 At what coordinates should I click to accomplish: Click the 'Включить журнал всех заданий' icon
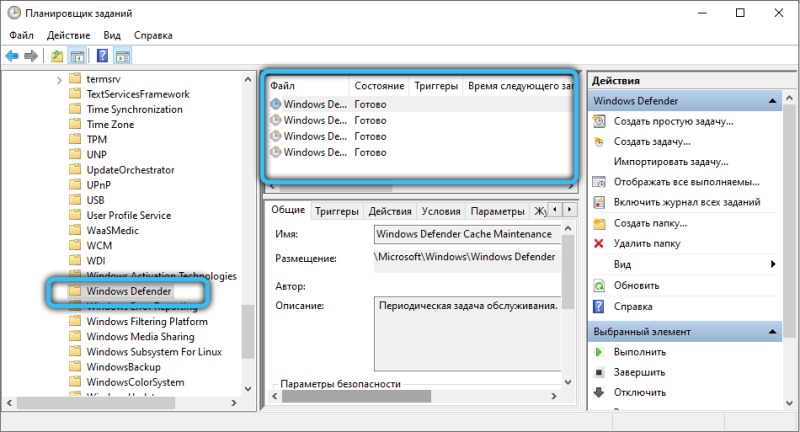[x=599, y=202]
